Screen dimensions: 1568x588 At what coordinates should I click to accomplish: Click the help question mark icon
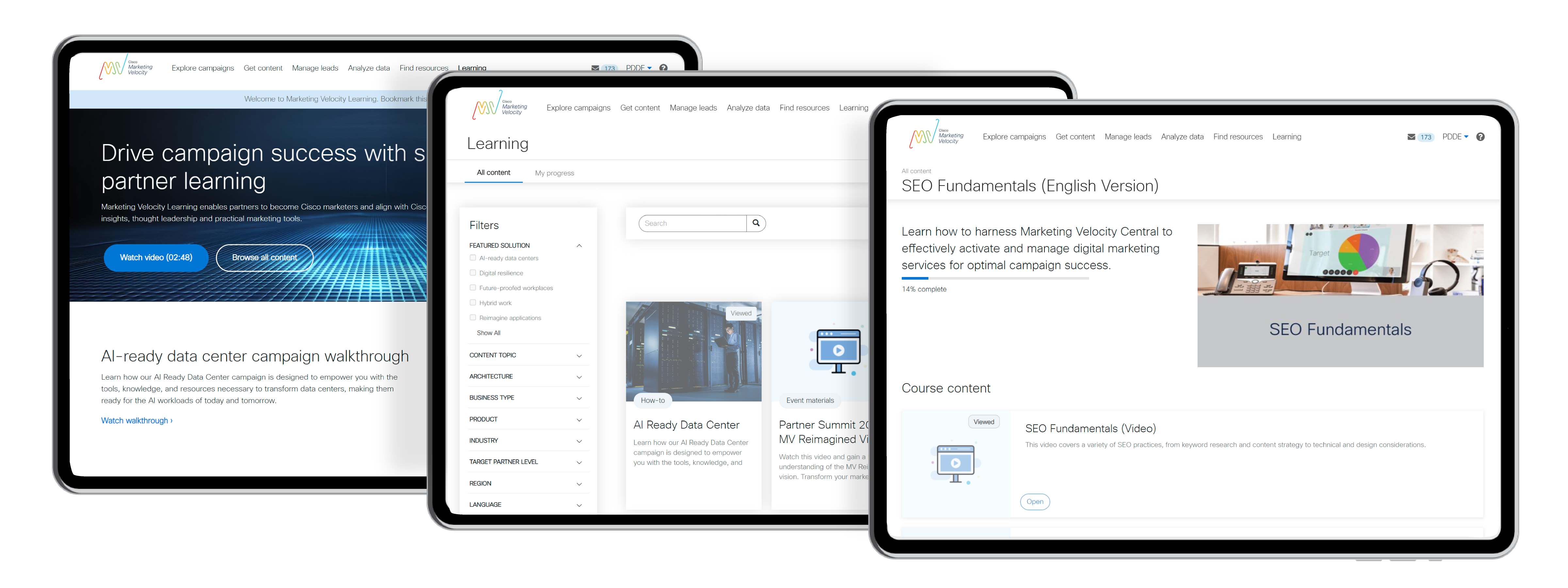pyautogui.click(x=1480, y=137)
